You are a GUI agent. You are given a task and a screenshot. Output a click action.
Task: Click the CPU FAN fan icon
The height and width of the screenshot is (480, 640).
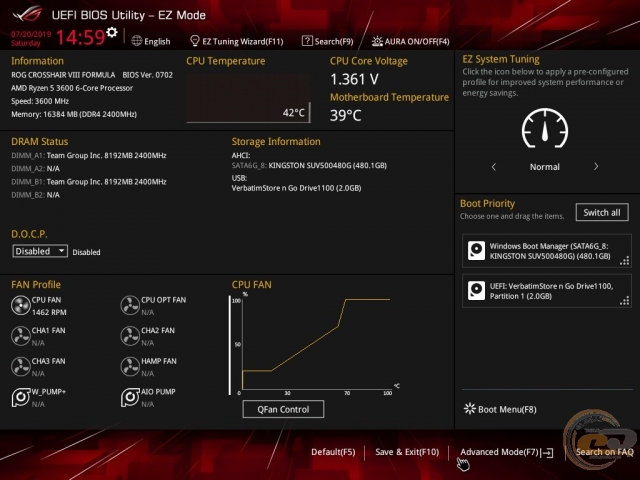click(x=20, y=305)
